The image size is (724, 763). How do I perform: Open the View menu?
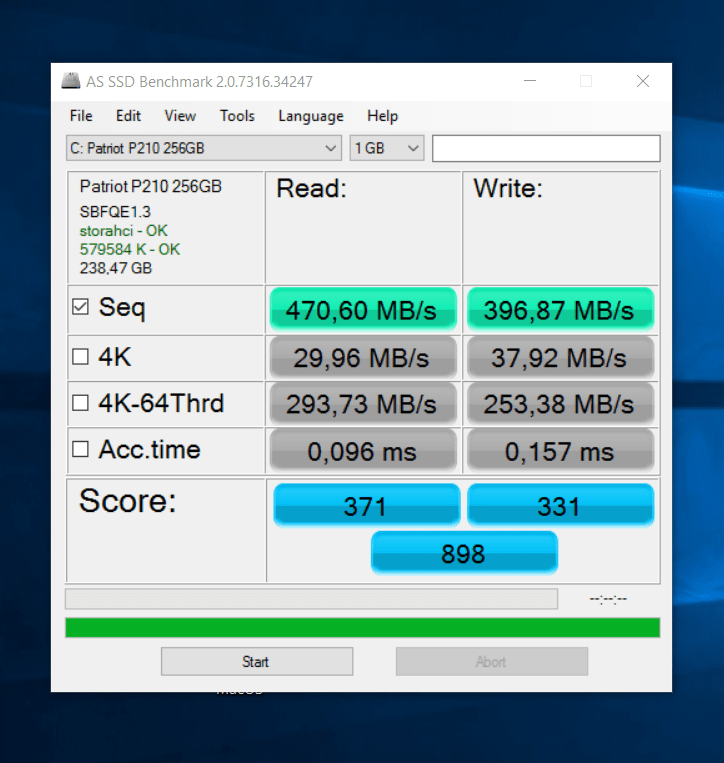point(180,116)
